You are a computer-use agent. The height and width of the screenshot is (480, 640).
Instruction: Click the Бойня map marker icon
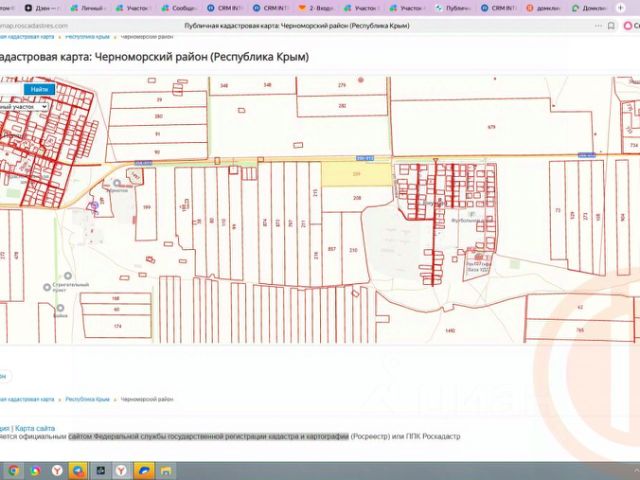click(60, 308)
